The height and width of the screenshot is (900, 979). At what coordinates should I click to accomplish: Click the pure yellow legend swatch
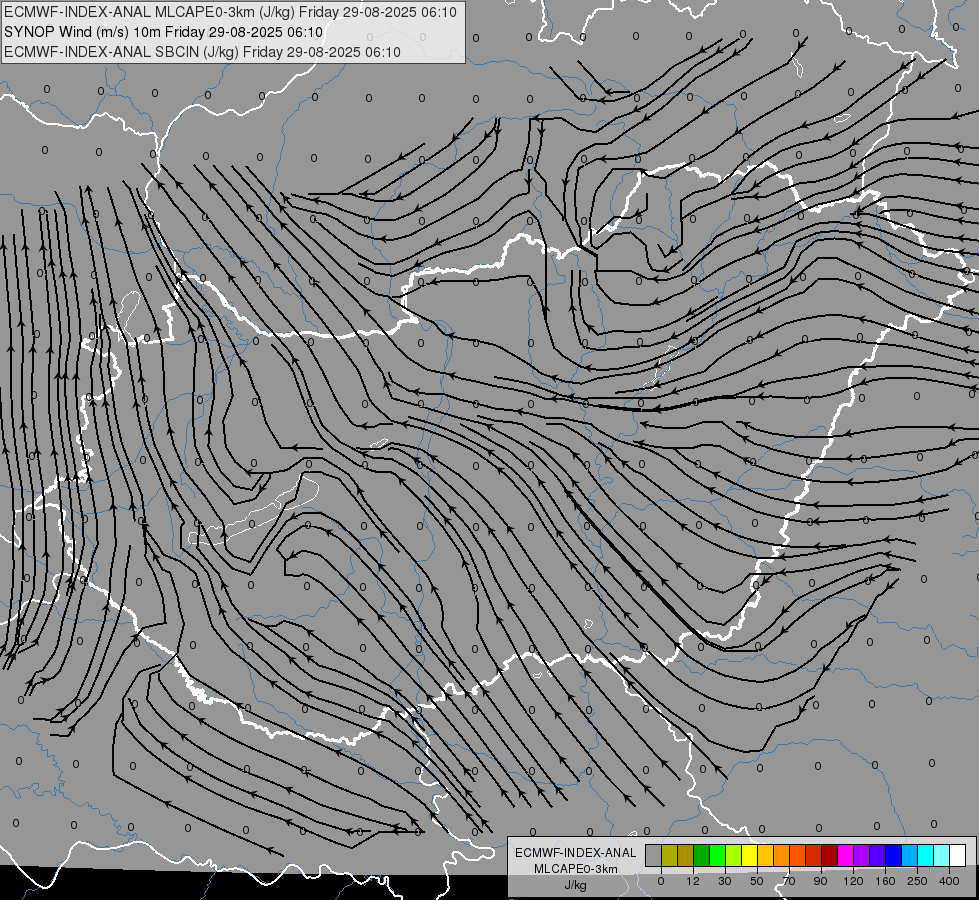click(749, 856)
